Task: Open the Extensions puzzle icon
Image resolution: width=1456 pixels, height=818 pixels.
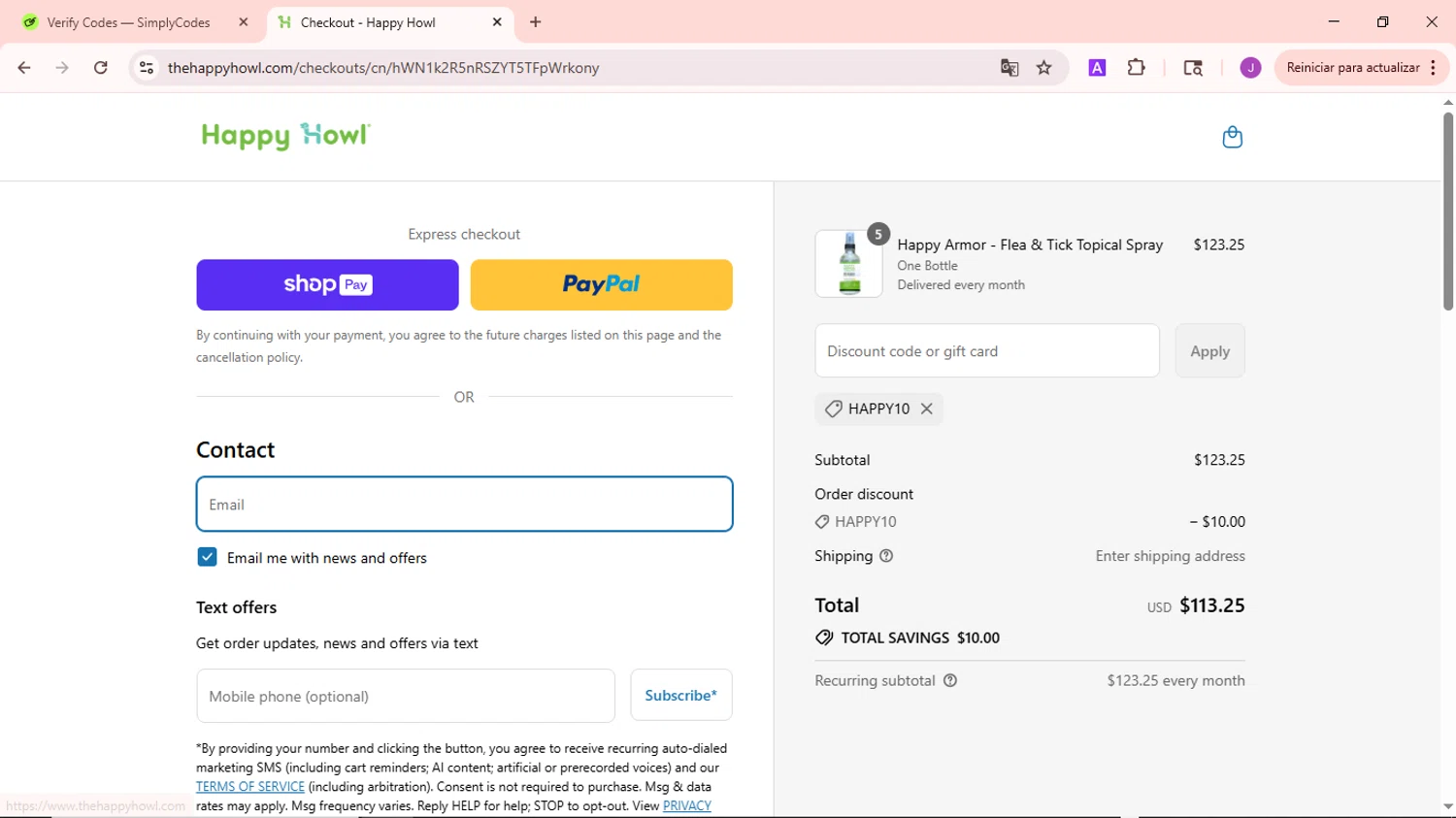Action: pyautogui.click(x=1137, y=68)
